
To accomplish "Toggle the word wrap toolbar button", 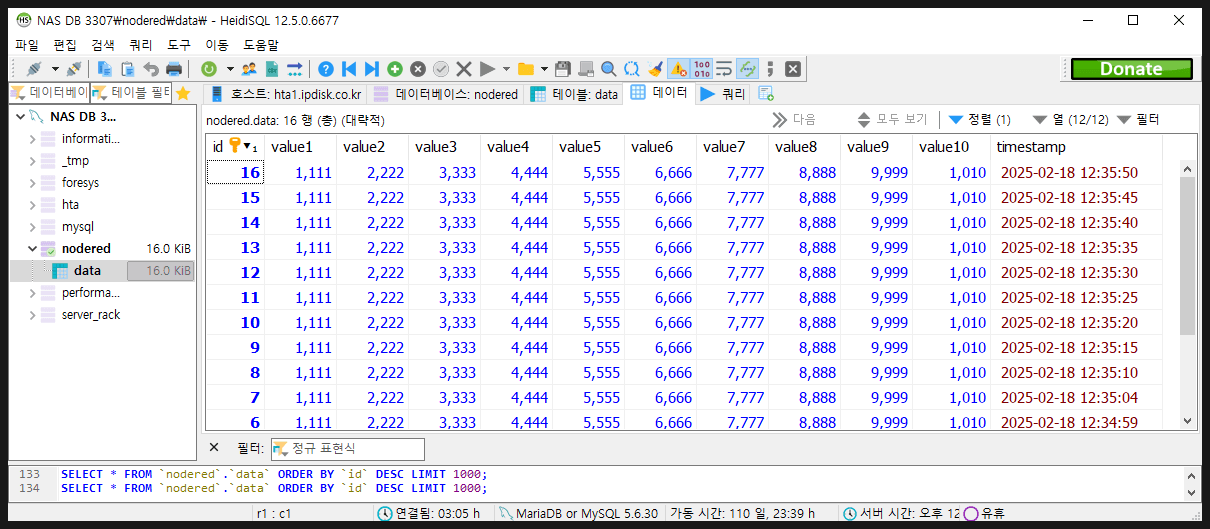I will click(724, 69).
